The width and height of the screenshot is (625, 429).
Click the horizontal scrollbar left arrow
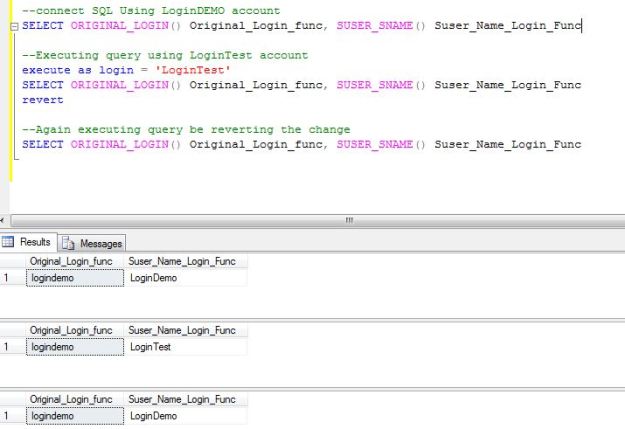click(x=3, y=220)
